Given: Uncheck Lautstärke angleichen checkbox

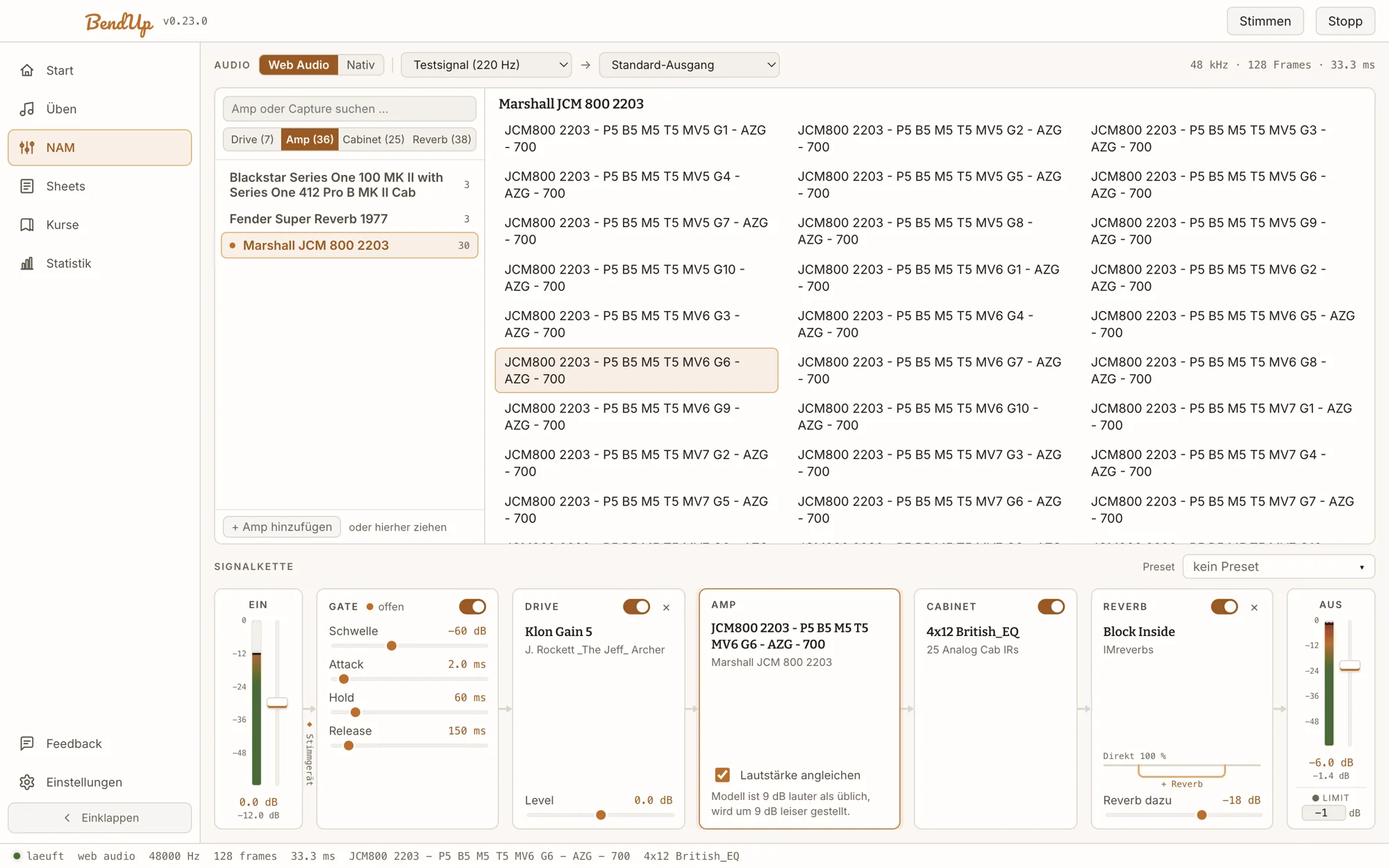Looking at the screenshot, I should [722, 775].
